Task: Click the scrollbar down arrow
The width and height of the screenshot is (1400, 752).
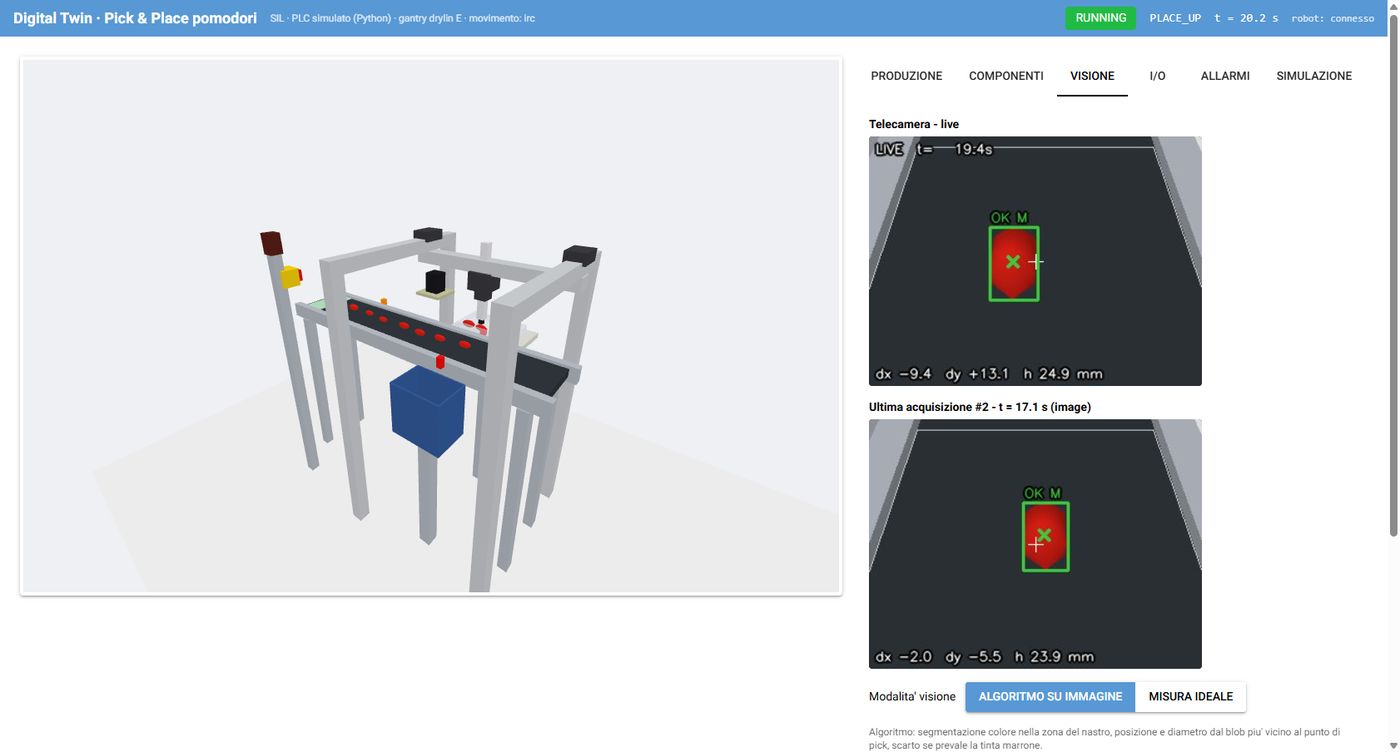Action: tap(1392, 744)
